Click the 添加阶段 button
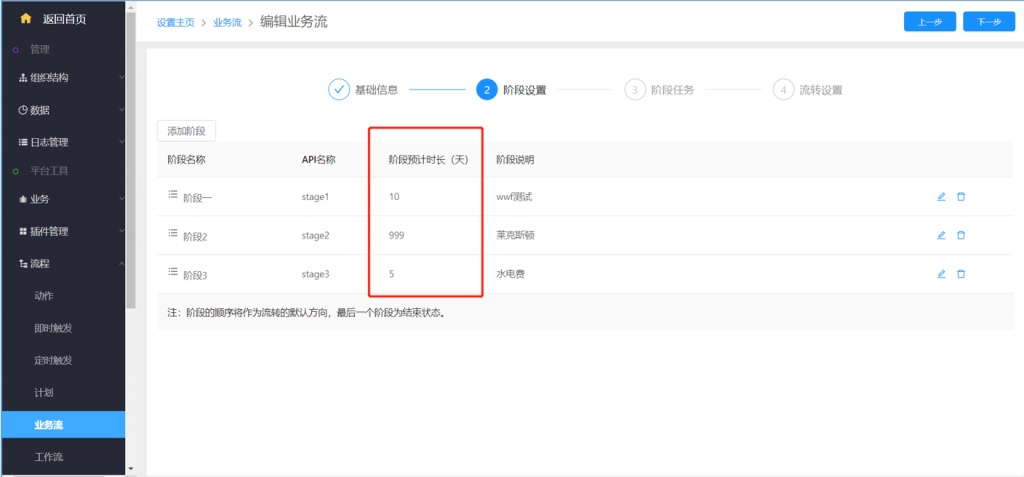This screenshot has height=477, width=1024. [x=186, y=131]
